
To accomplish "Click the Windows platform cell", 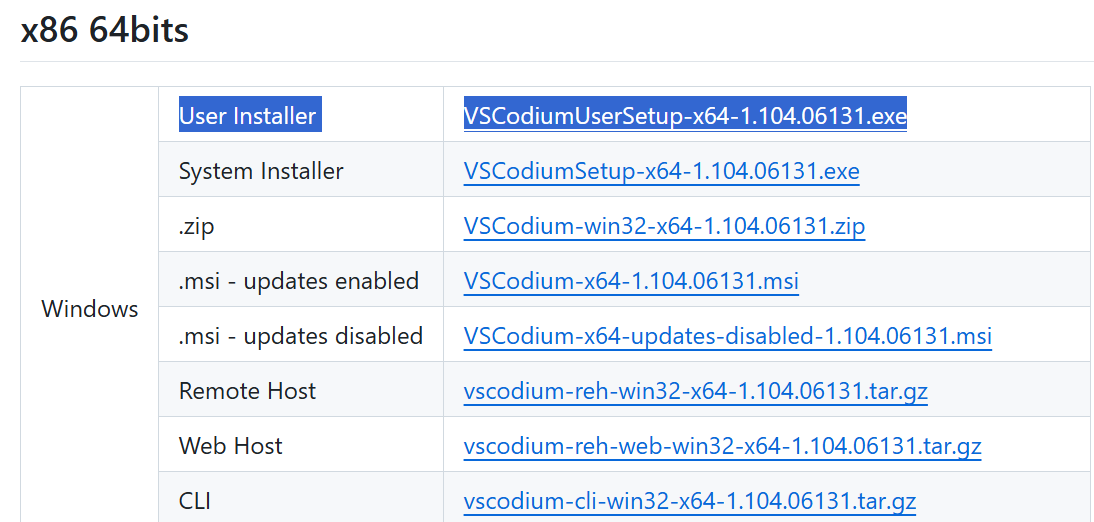I will (x=90, y=309).
